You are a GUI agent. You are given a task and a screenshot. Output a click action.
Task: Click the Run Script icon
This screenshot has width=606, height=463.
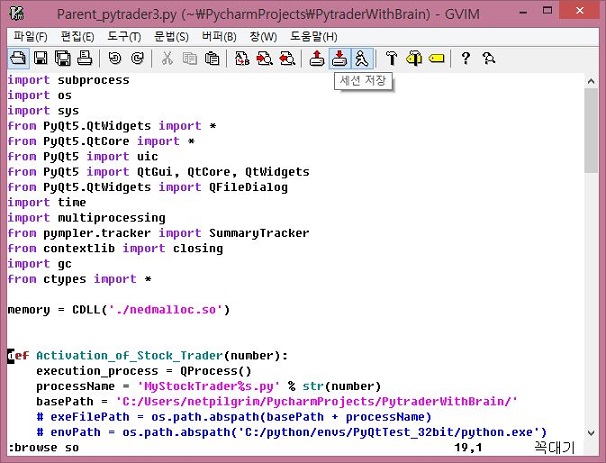coord(362,58)
